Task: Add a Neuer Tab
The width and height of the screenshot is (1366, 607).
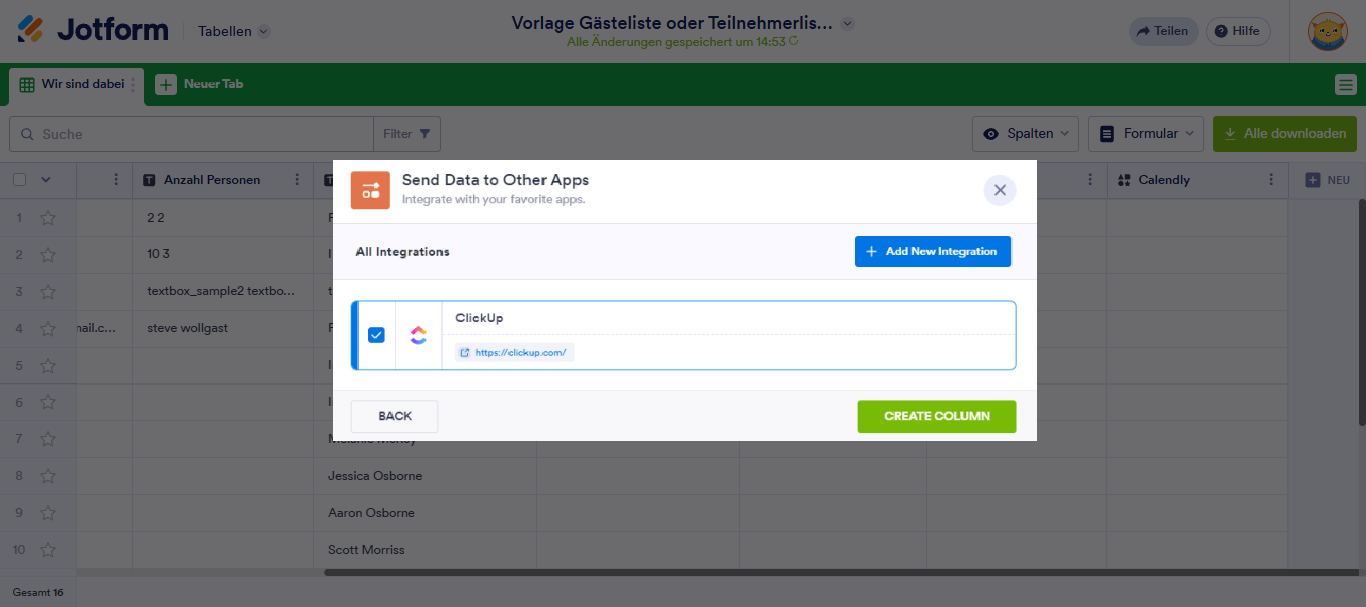Action: [x=199, y=84]
